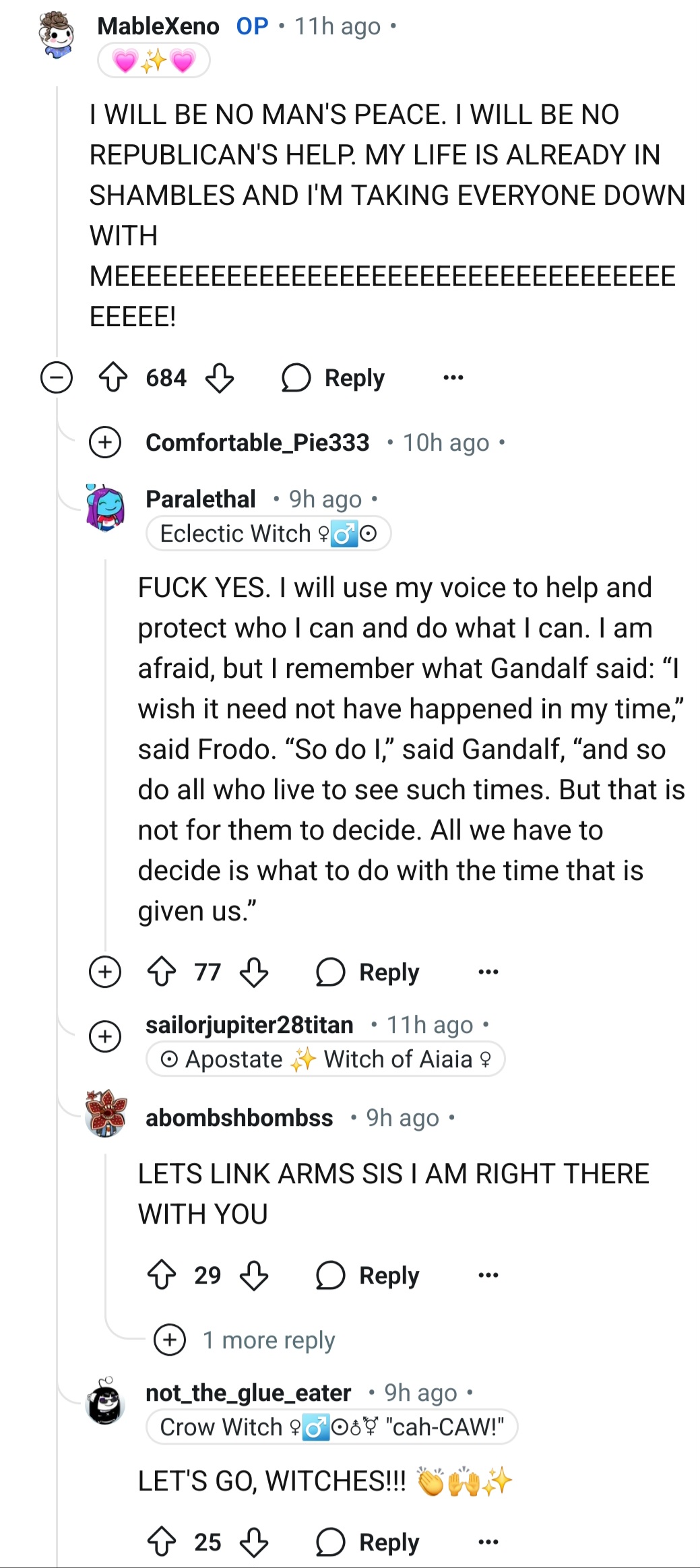Upvote abombshbombss's LINK ARMS comment

tap(162, 1275)
